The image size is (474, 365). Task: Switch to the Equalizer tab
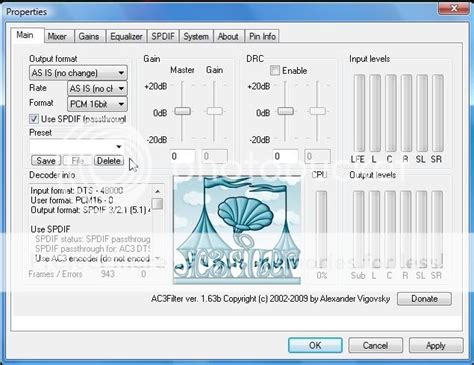126,36
